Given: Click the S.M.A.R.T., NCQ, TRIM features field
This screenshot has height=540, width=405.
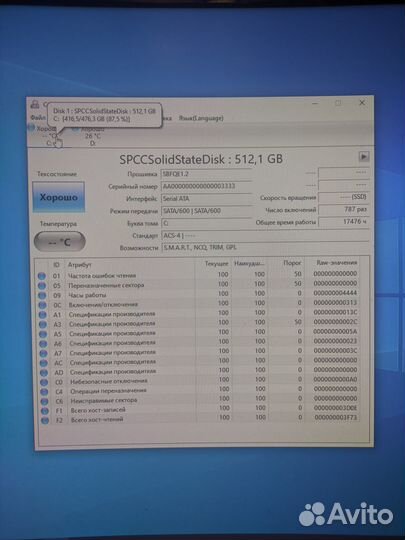Looking at the screenshot, I should [x=265, y=248].
